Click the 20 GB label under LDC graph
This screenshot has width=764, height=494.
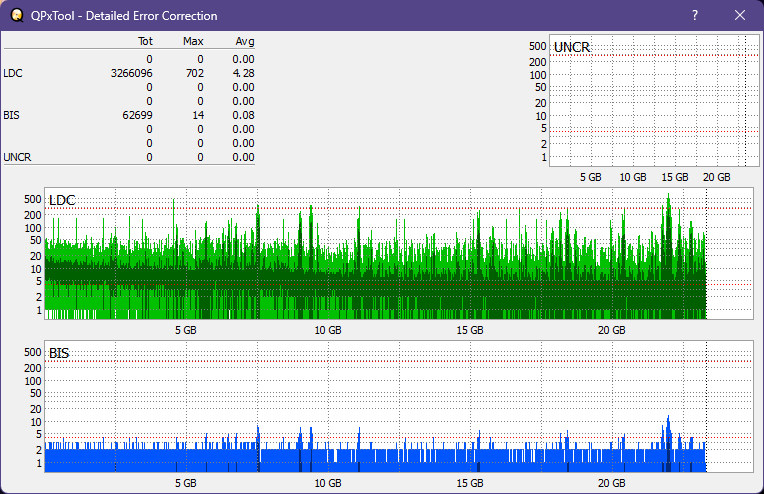coord(611,330)
